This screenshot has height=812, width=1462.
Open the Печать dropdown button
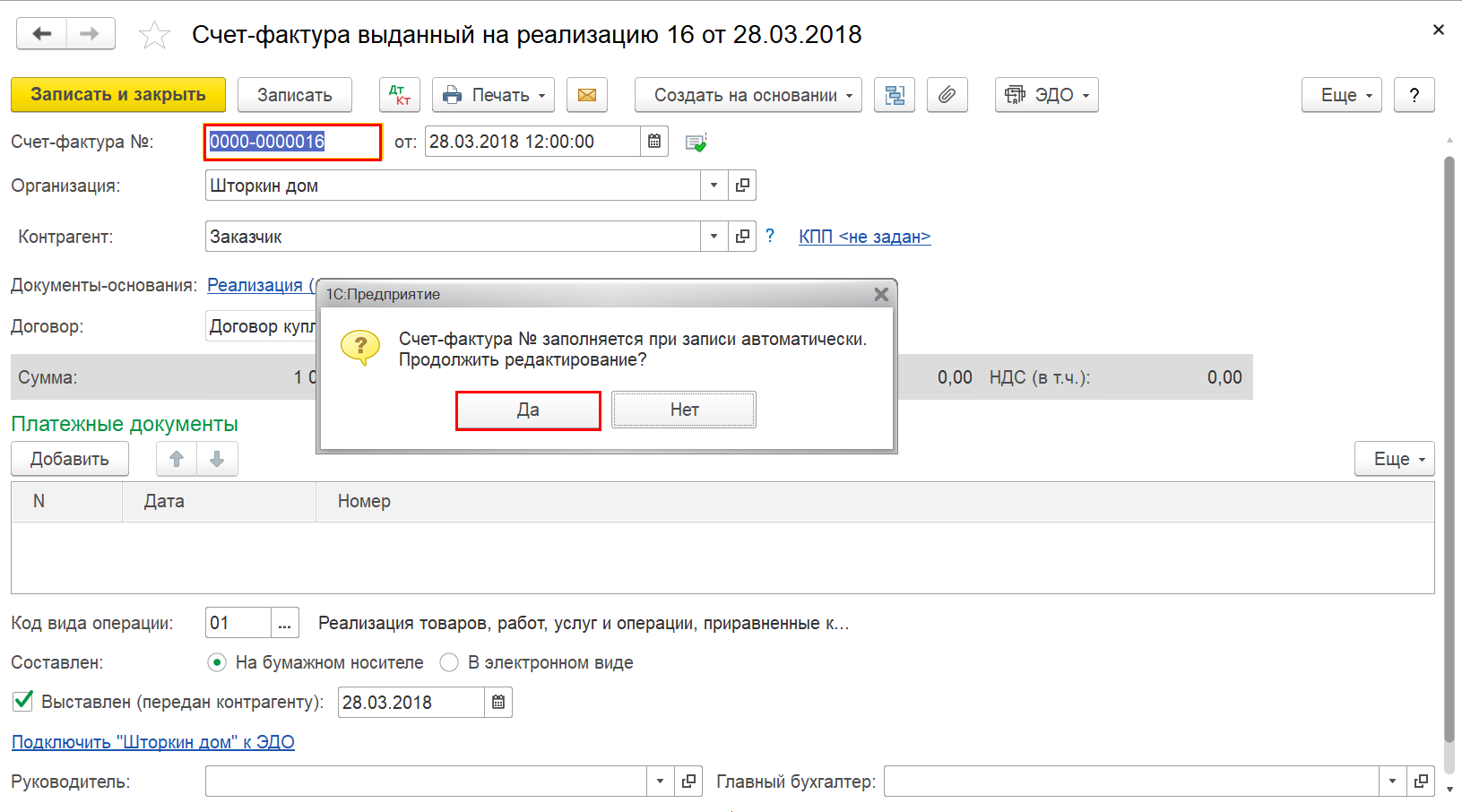[493, 95]
